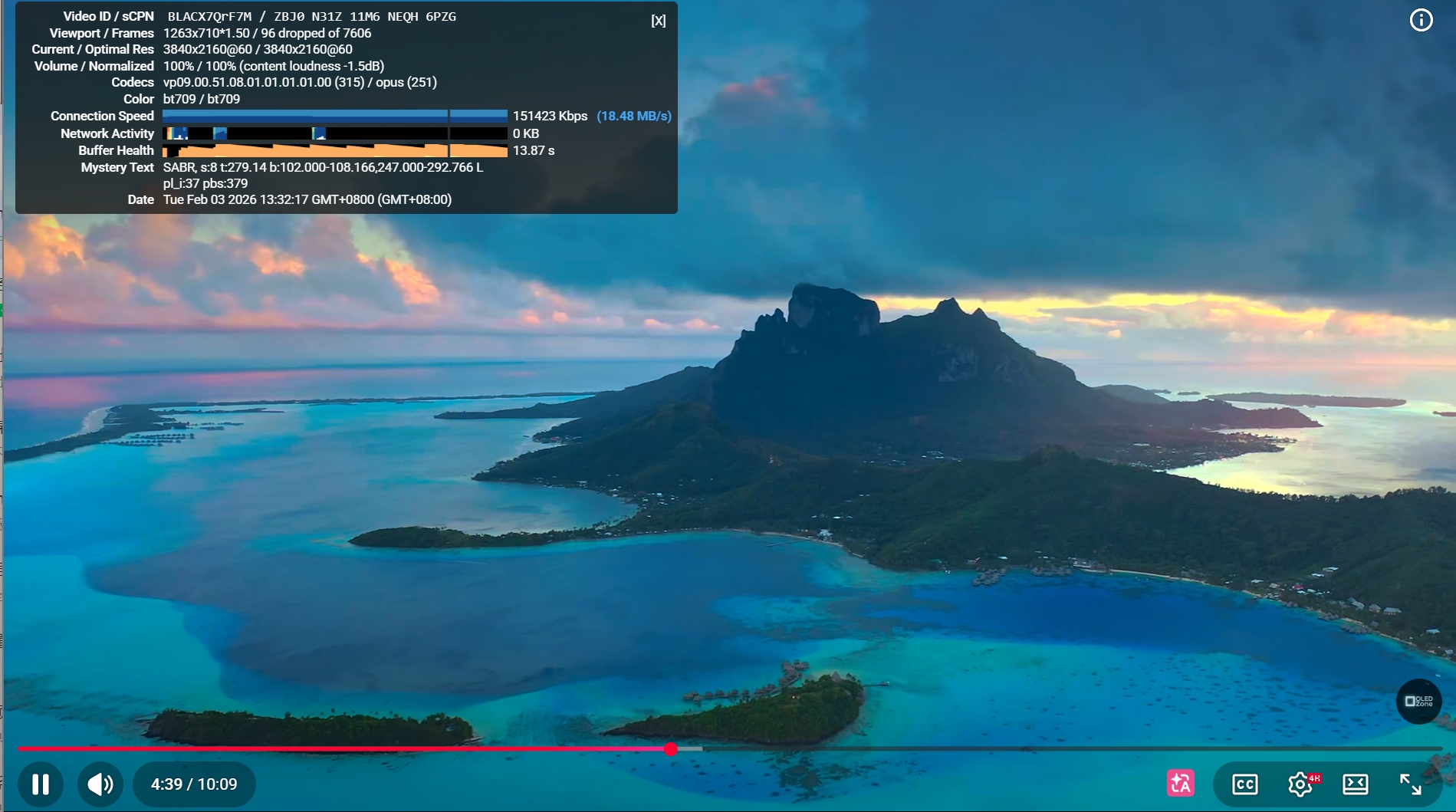Click the Date value Tue Feb 03 2026
This screenshot has width=1456, height=812.
pos(307,199)
